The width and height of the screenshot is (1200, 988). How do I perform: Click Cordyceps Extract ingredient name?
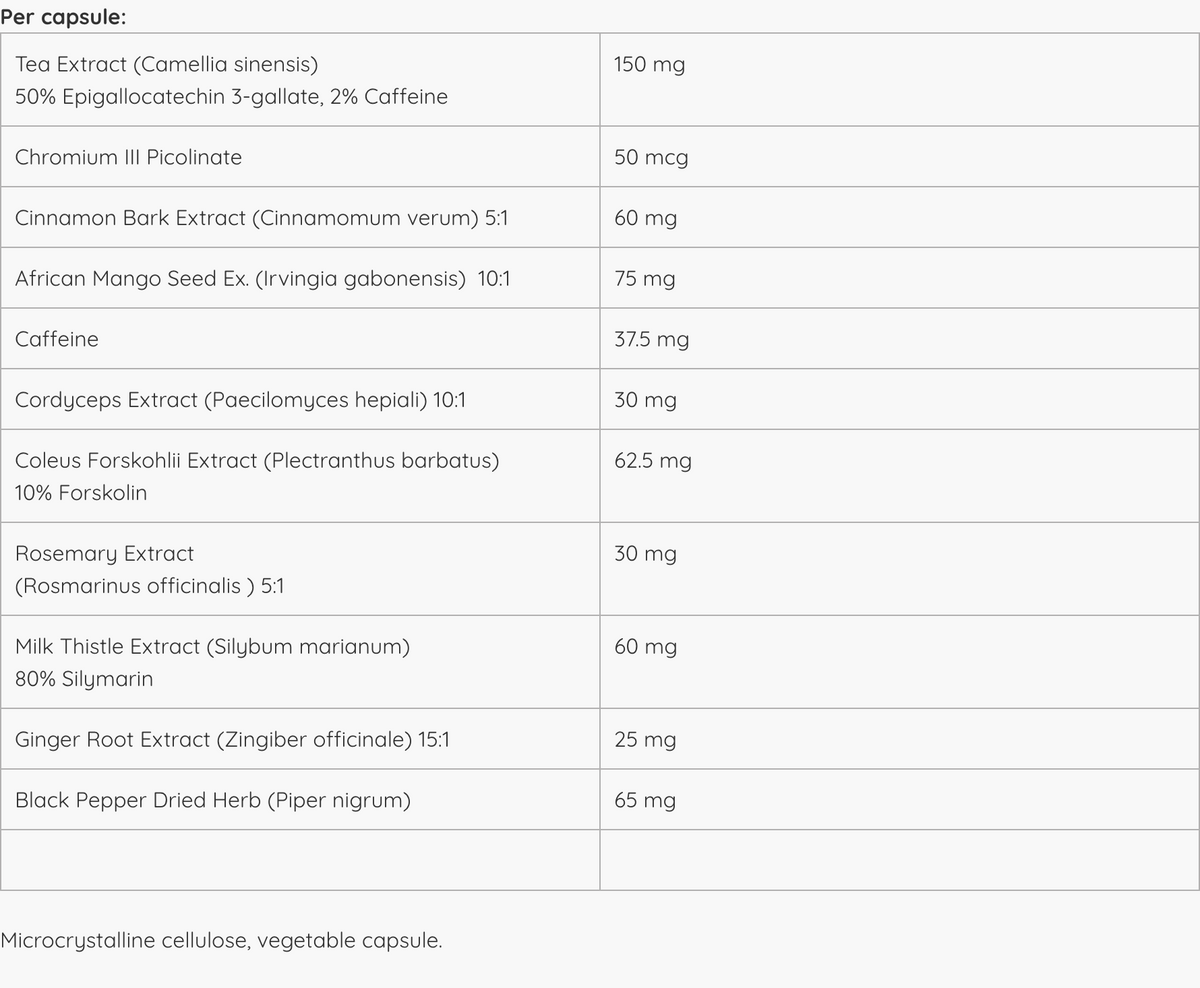240,400
